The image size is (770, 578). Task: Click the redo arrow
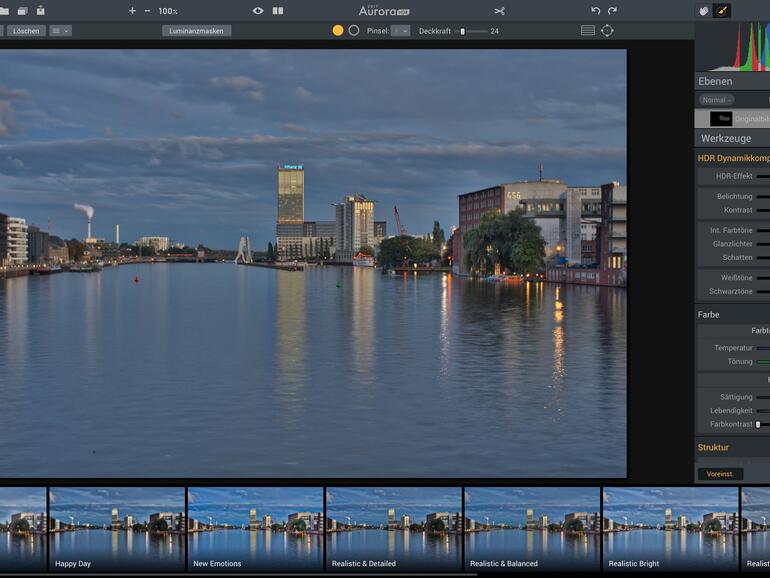tap(612, 11)
